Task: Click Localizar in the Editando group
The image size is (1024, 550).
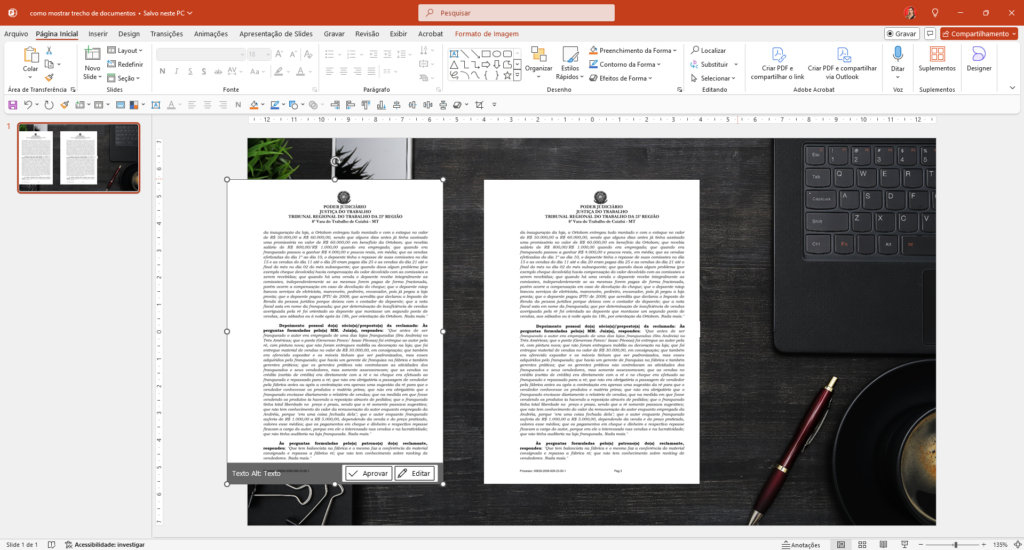Action: point(708,50)
